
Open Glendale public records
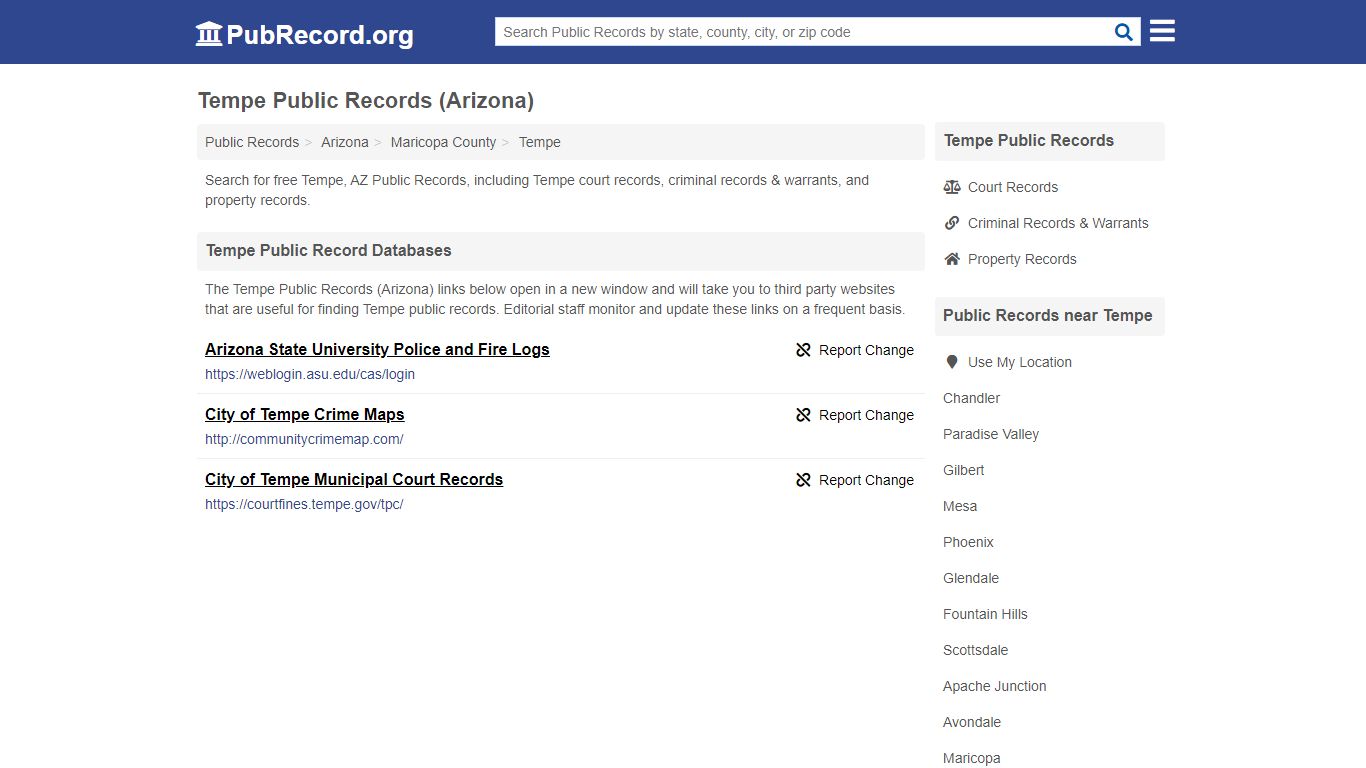[971, 578]
